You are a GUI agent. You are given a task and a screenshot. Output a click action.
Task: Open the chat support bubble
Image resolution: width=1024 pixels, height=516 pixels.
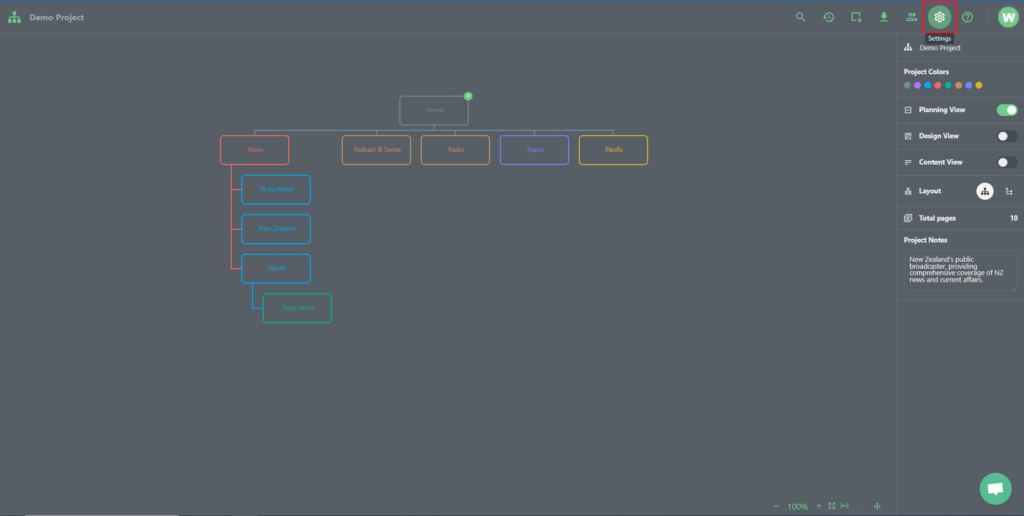995,489
